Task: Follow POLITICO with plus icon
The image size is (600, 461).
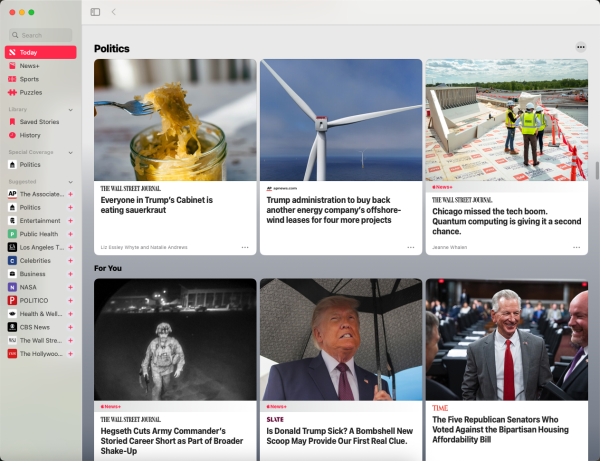Action: click(70, 301)
